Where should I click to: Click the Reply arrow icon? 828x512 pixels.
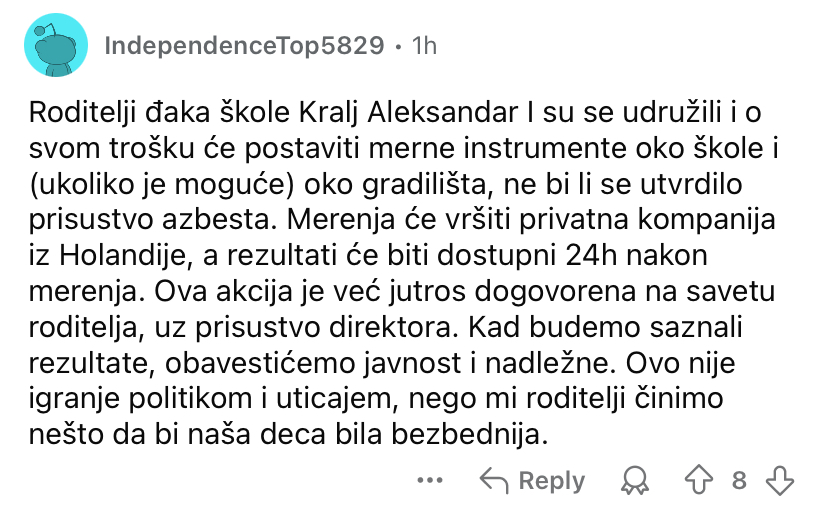tap(494, 481)
